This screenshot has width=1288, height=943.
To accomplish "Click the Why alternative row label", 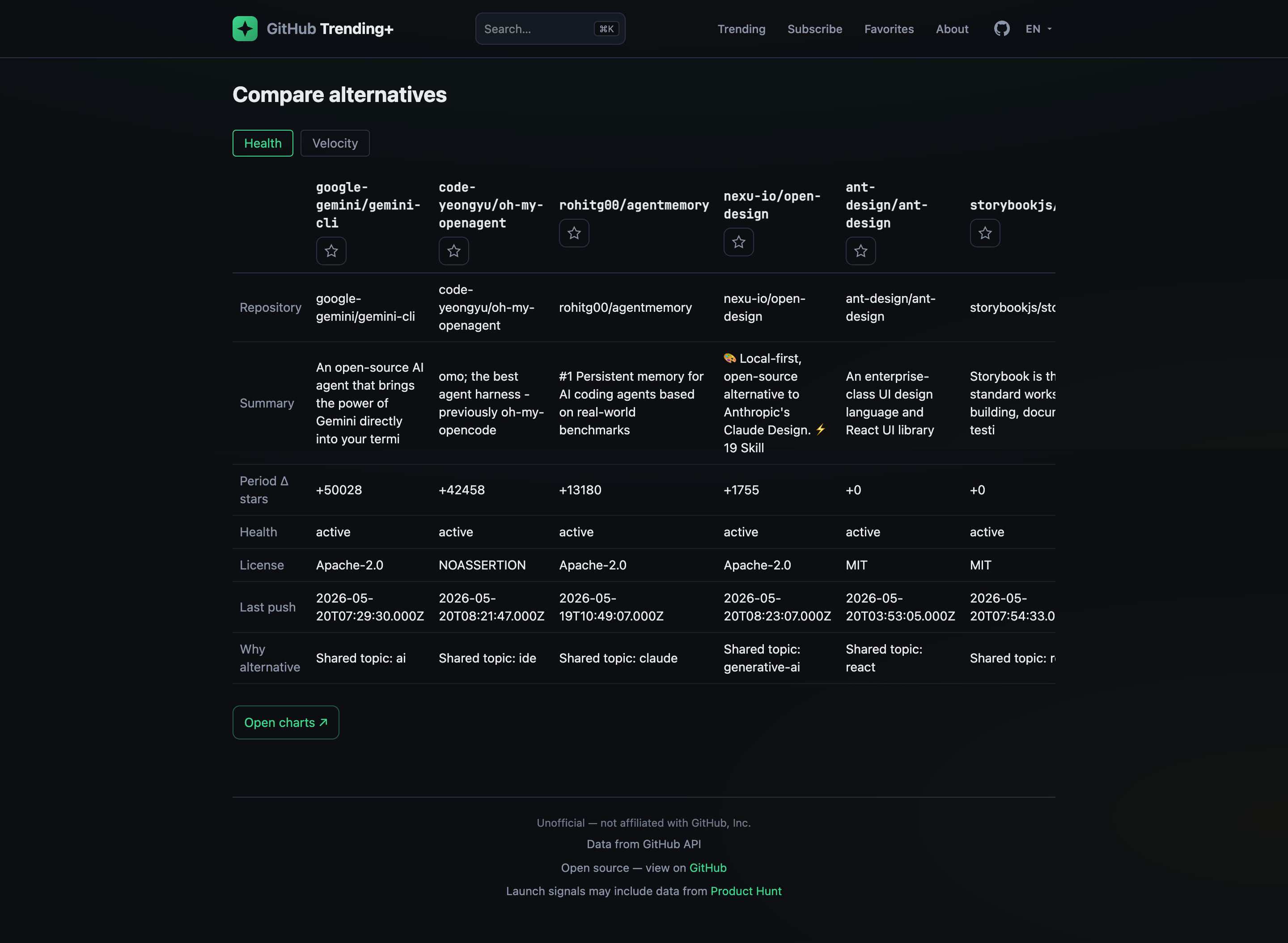I will coord(269,658).
